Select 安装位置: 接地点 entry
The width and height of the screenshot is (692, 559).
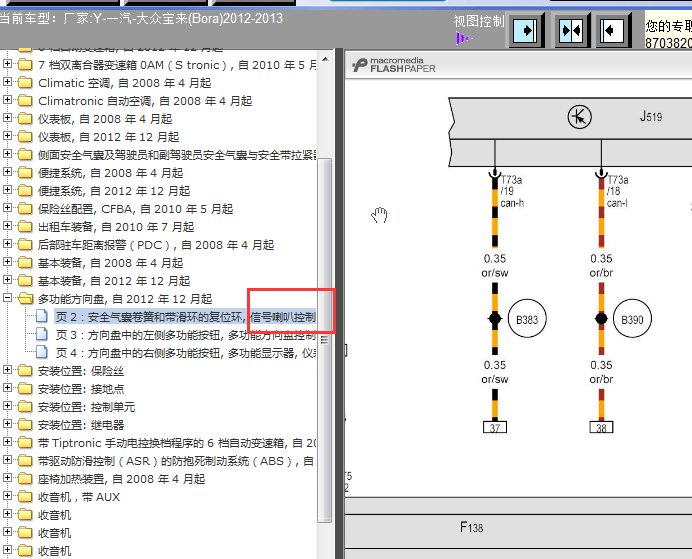(81, 389)
